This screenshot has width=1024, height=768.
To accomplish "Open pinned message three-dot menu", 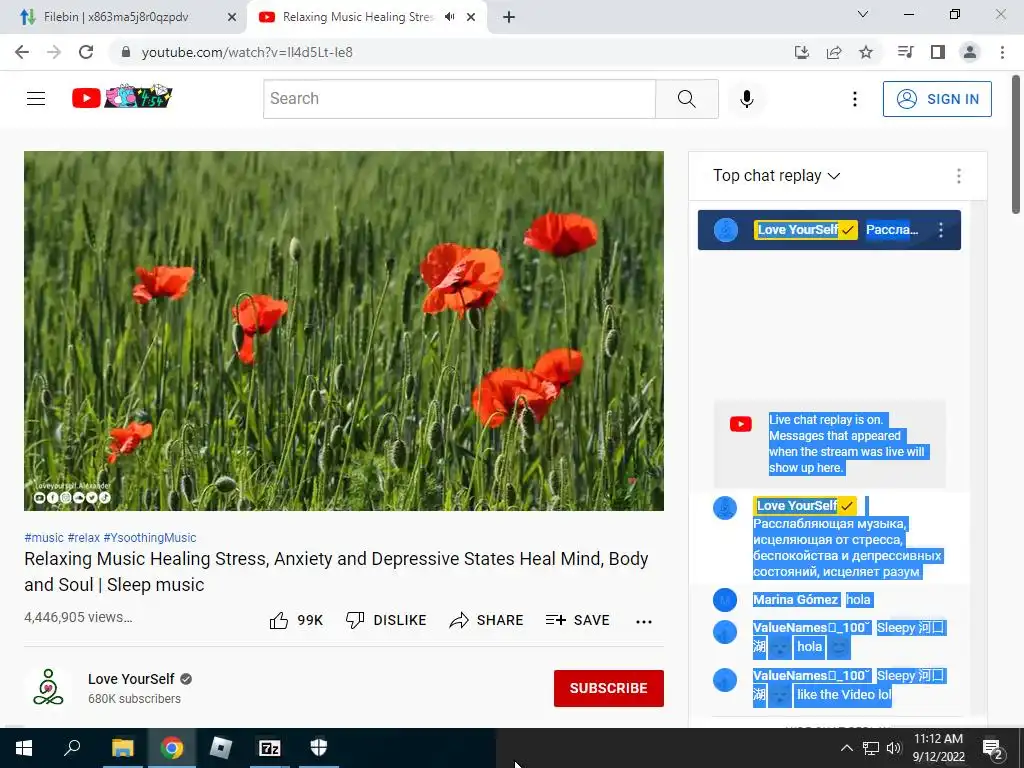I will pyautogui.click(x=940, y=230).
